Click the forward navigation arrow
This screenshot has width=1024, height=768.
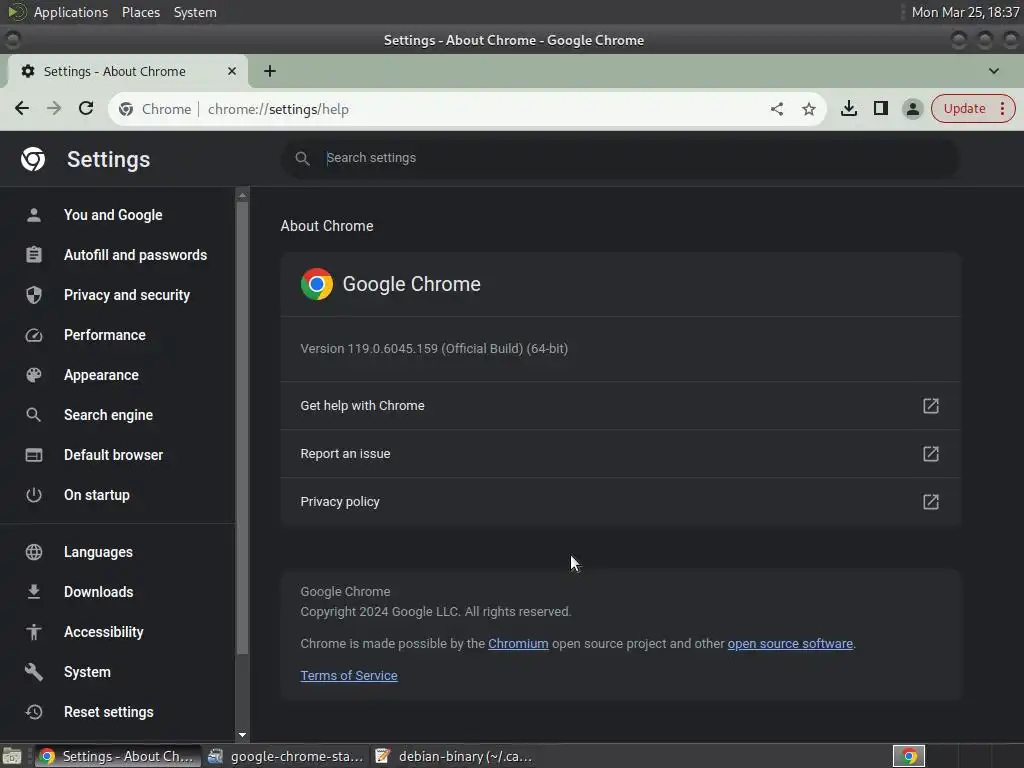(x=54, y=108)
